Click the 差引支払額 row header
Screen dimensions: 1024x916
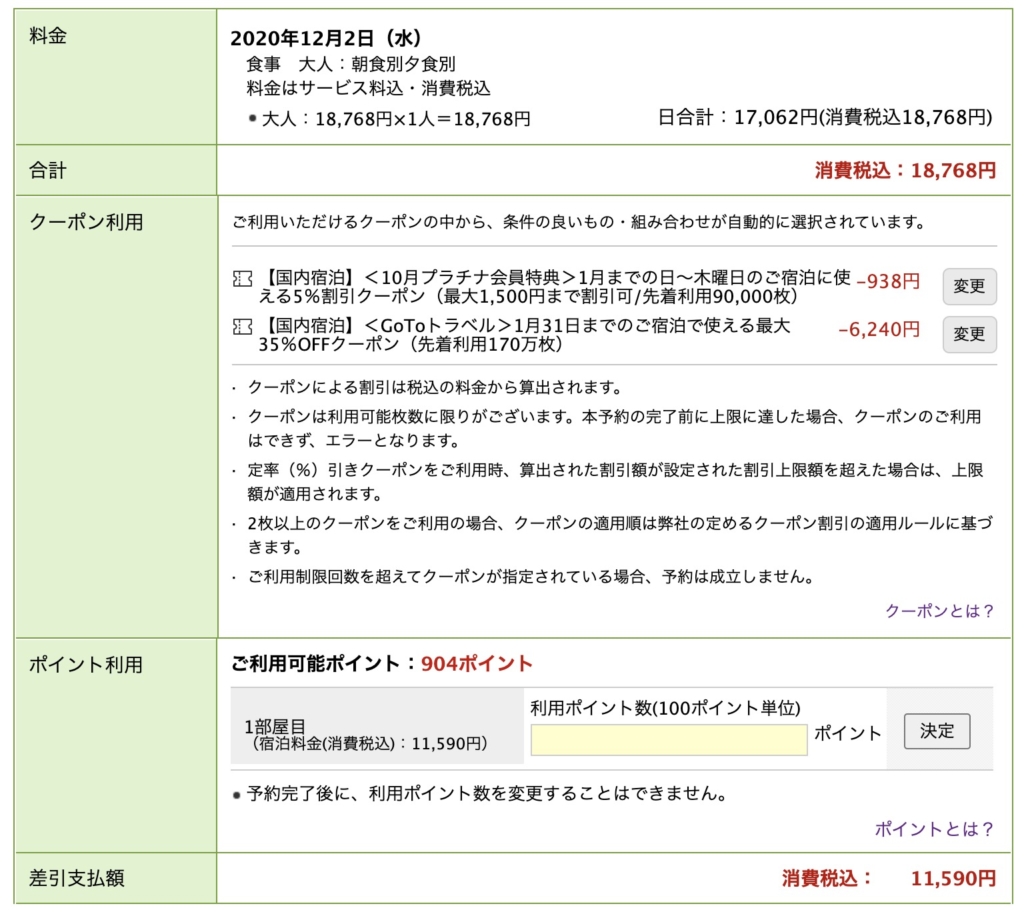(77, 879)
